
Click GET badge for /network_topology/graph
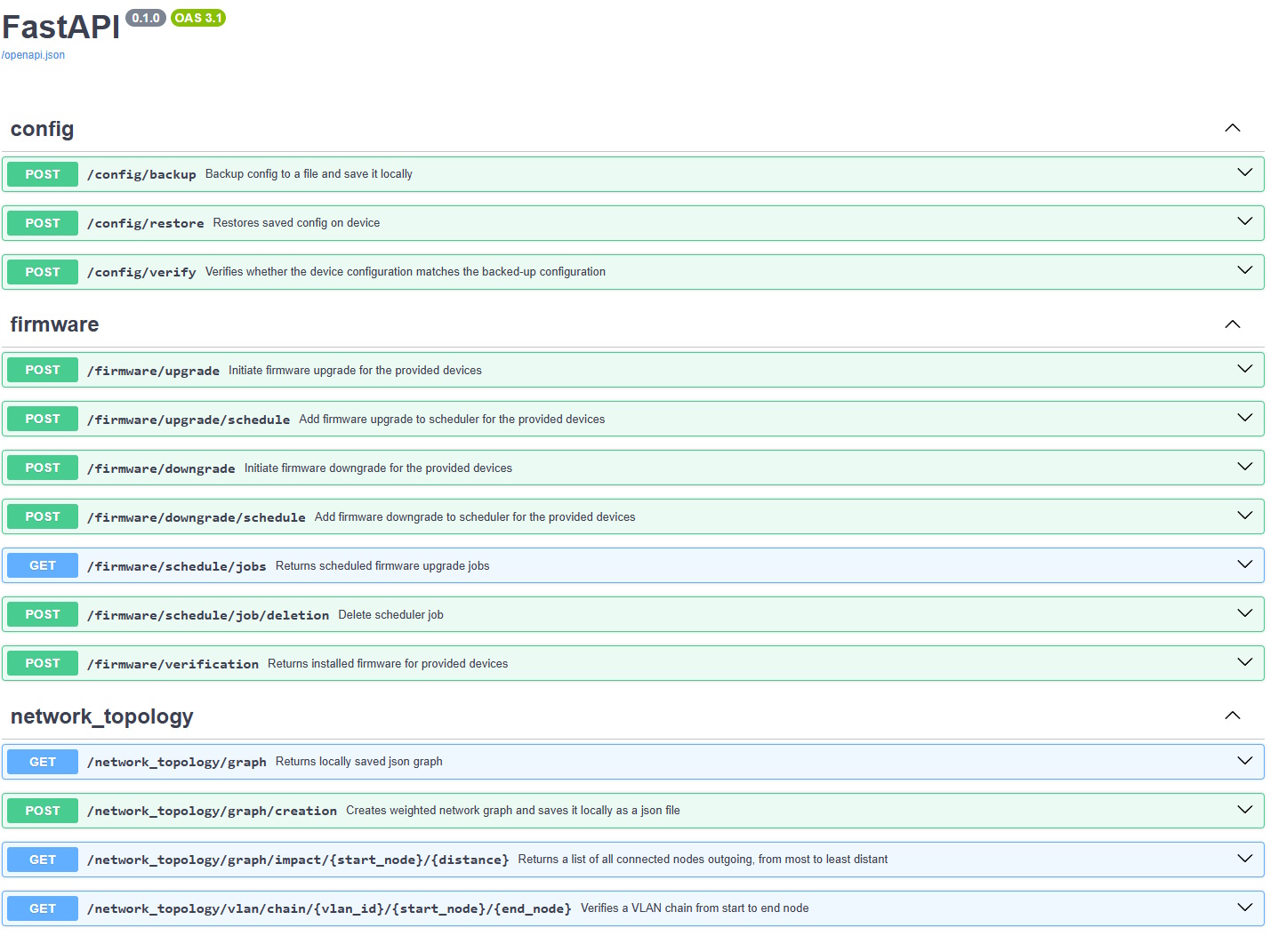pyautogui.click(x=43, y=762)
